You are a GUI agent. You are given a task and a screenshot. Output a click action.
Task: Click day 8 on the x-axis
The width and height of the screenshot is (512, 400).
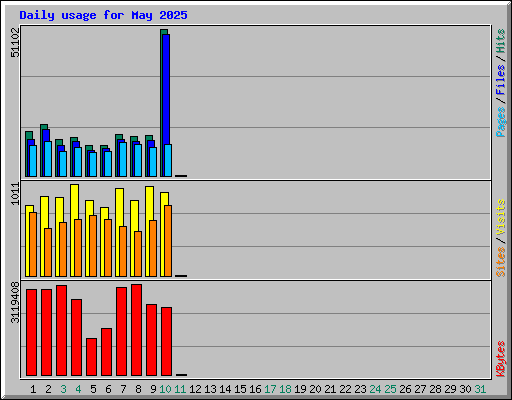click(x=138, y=389)
